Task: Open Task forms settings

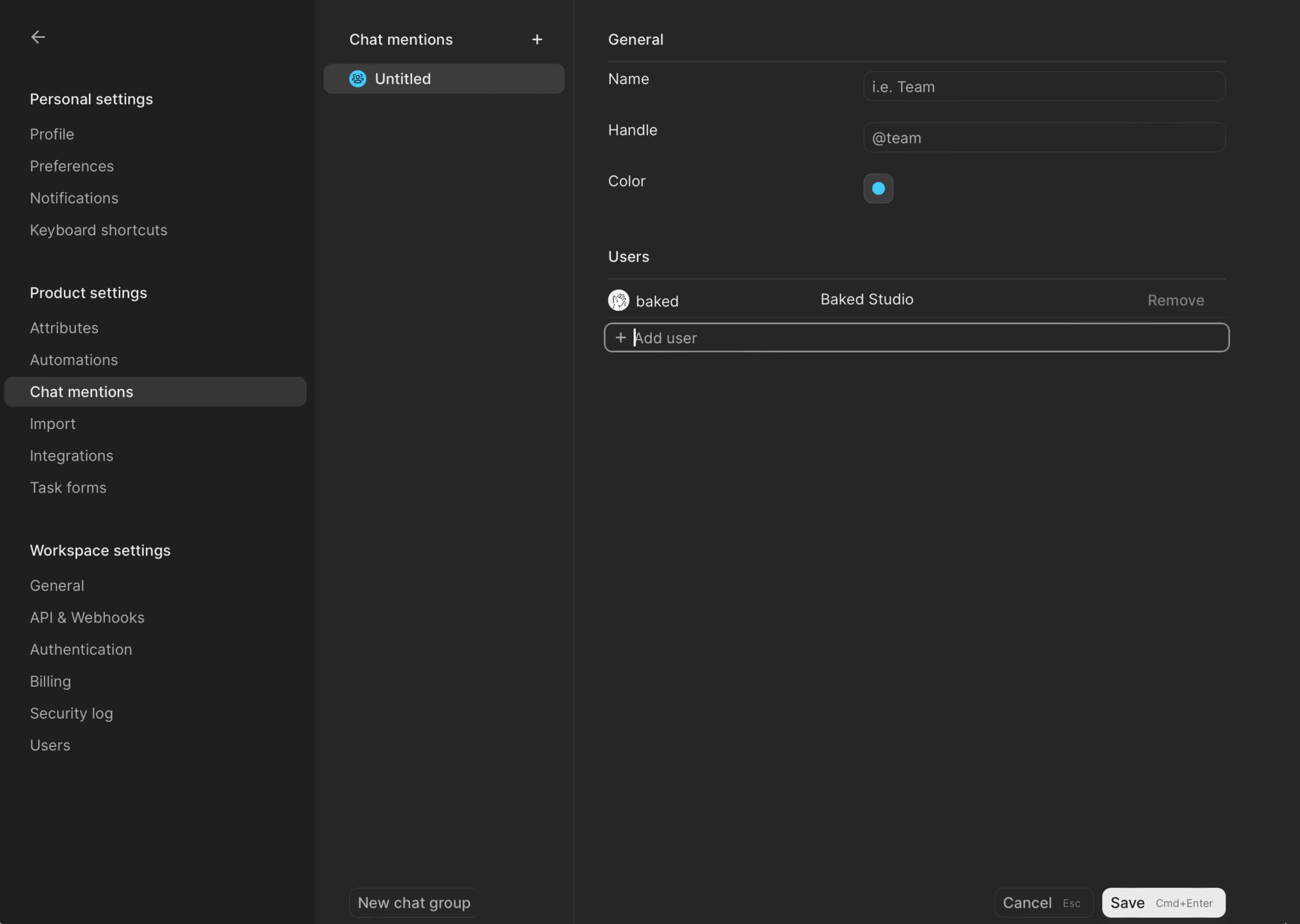Action: coord(68,488)
